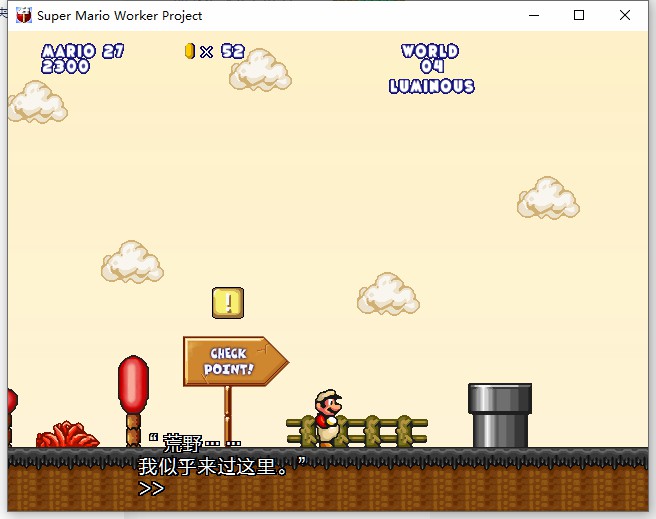
Task: Click the coin count 52
Action: 233,51
